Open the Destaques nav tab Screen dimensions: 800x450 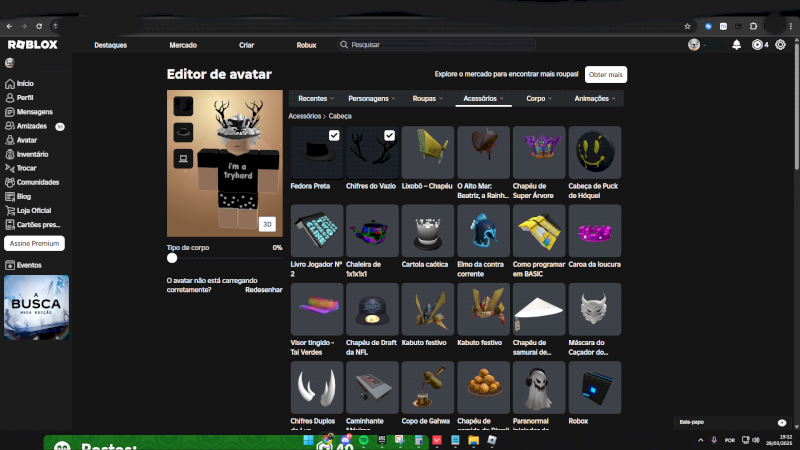pos(110,45)
